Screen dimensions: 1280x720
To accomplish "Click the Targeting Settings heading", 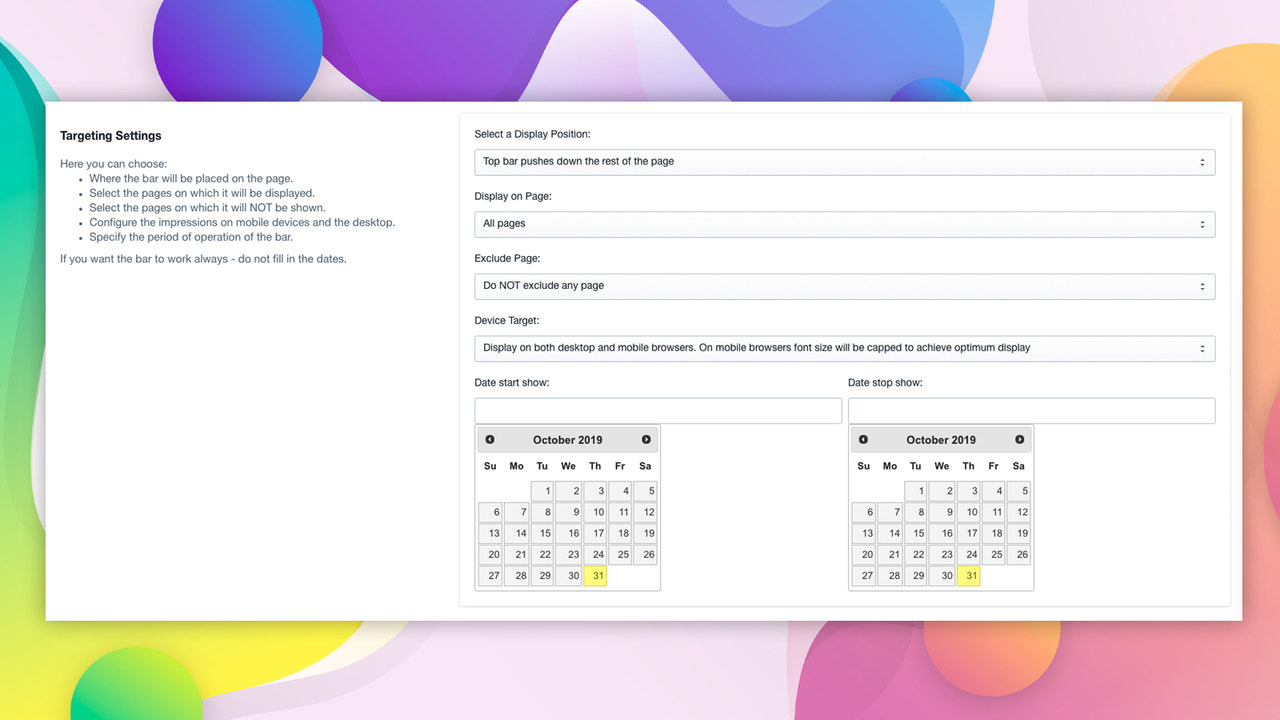I will pyautogui.click(x=111, y=136).
